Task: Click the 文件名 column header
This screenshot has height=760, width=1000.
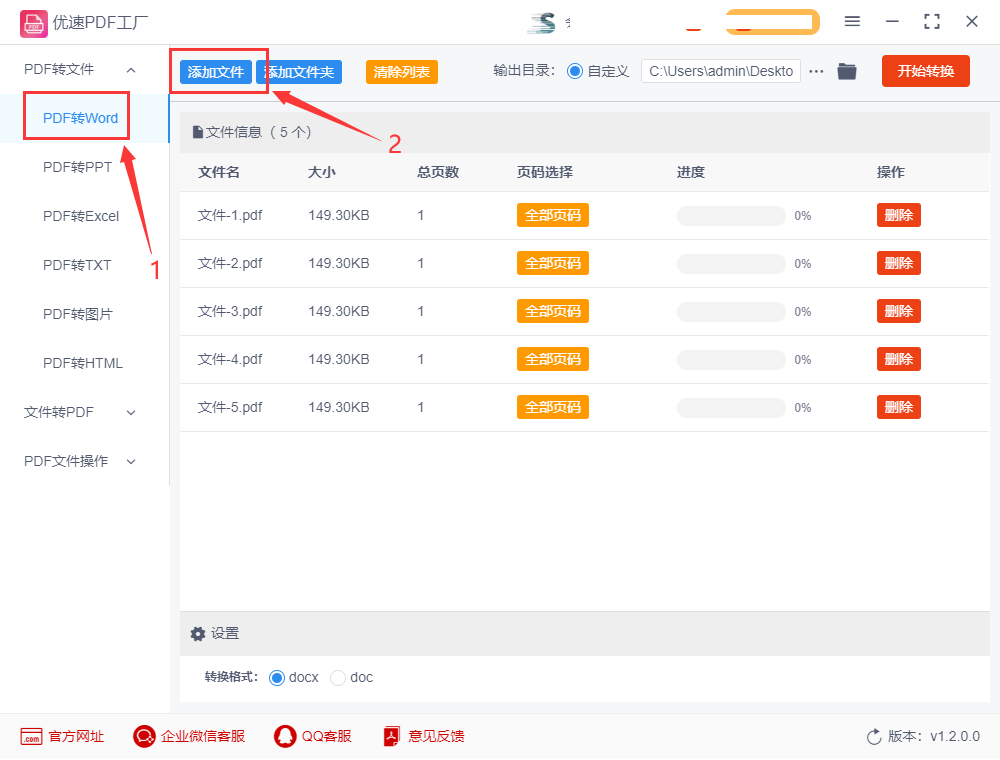Action: click(x=219, y=172)
